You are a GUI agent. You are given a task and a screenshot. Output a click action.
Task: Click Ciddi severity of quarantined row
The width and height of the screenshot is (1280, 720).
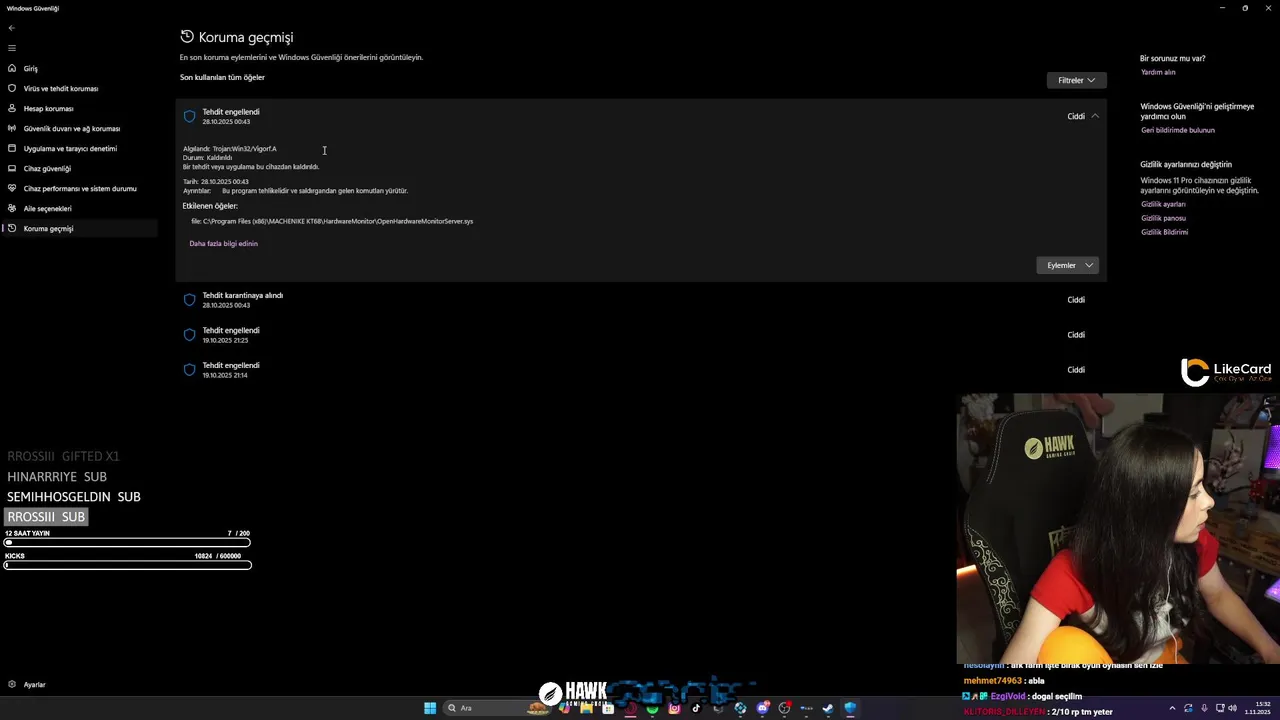coord(1076,300)
